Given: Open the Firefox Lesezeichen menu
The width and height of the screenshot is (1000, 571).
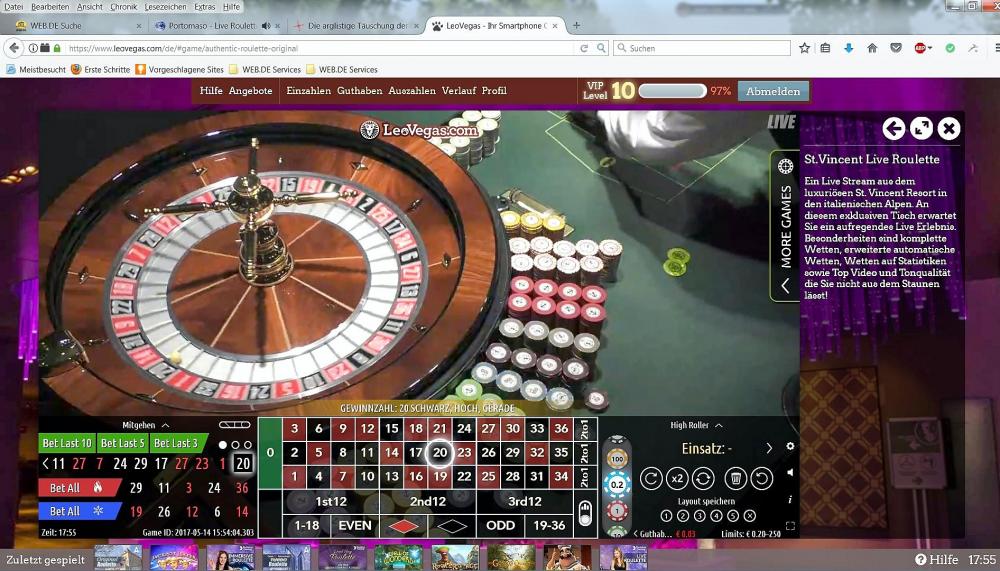Looking at the screenshot, I should tap(165, 7).
